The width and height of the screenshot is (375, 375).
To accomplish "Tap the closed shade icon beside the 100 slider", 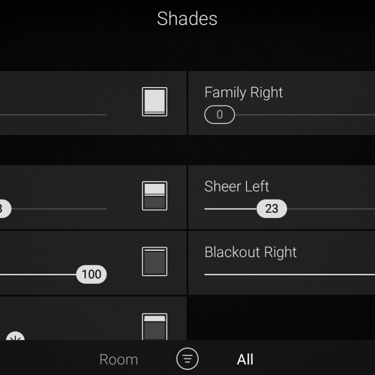I will coord(155,262).
